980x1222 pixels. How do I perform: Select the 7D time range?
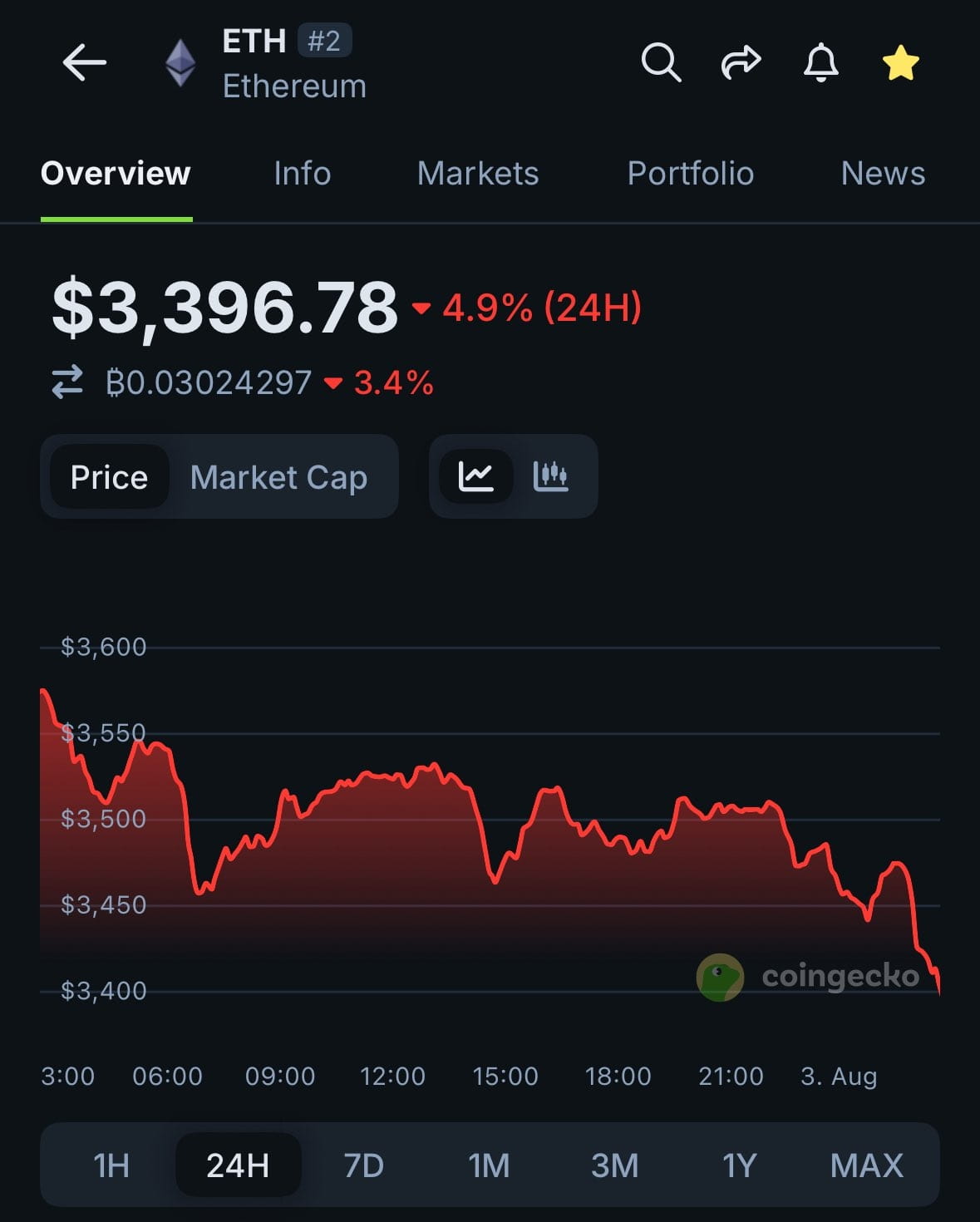click(x=364, y=1165)
